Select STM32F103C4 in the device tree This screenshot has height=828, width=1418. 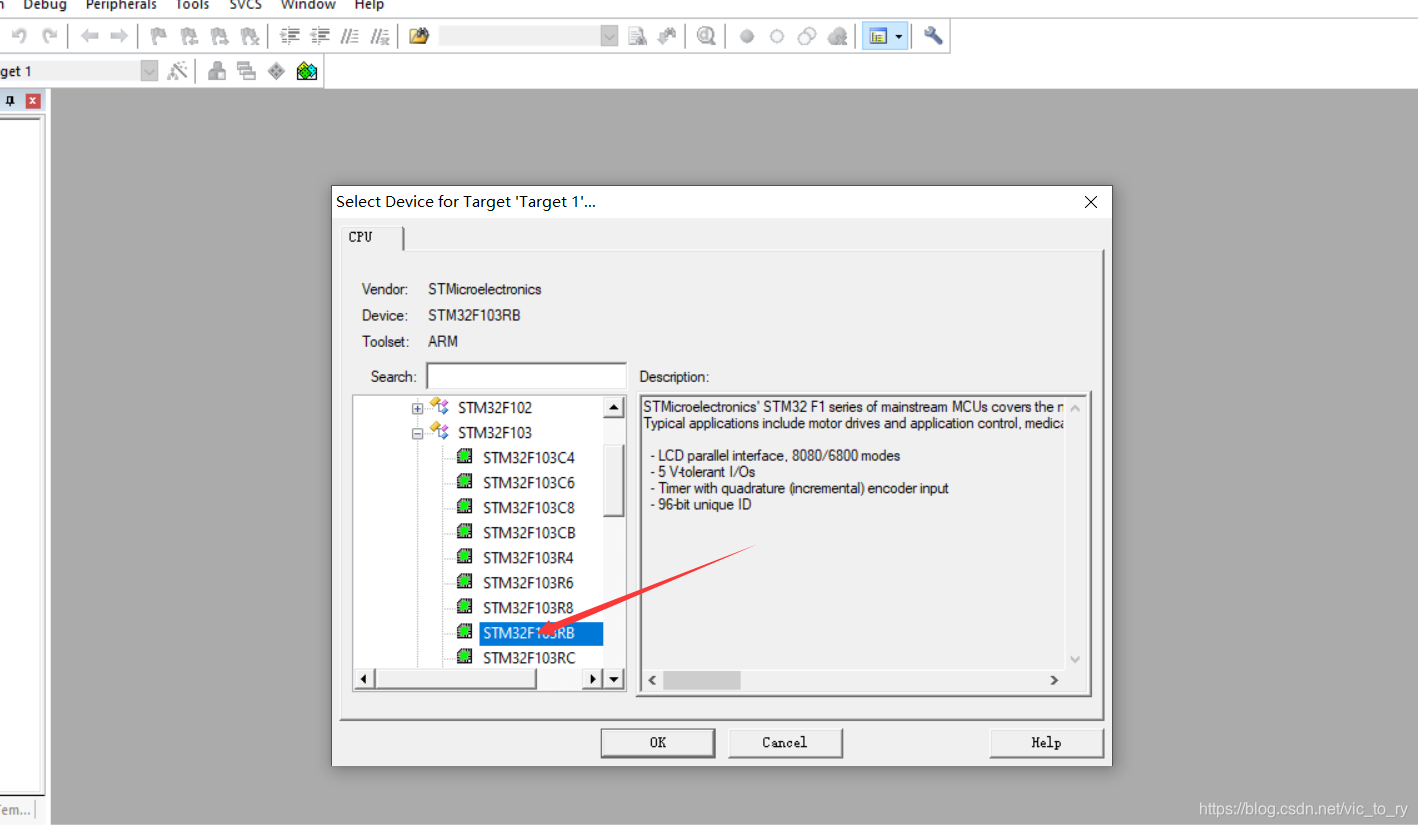pos(529,458)
